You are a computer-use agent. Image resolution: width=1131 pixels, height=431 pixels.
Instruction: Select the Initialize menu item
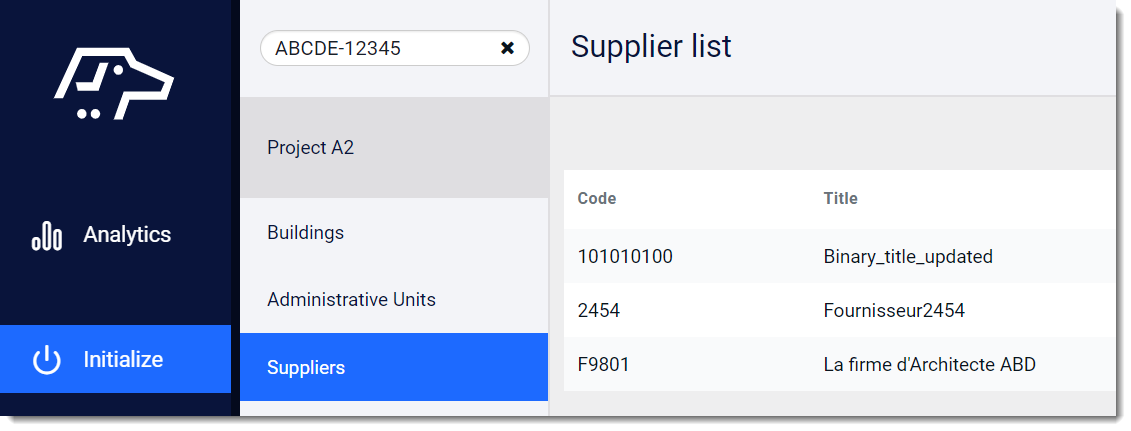pos(115,359)
